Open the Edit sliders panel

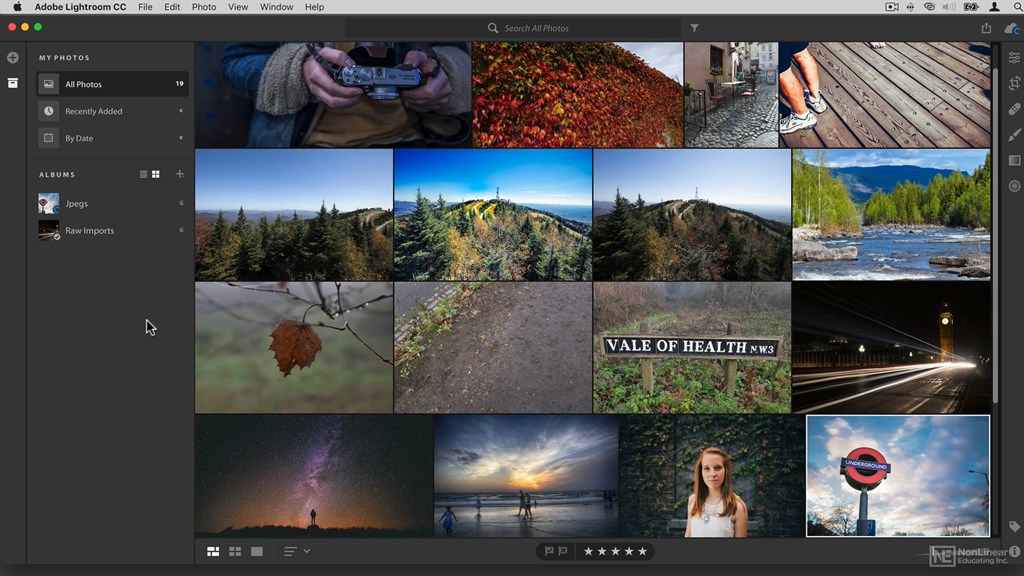pyautogui.click(x=1014, y=58)
